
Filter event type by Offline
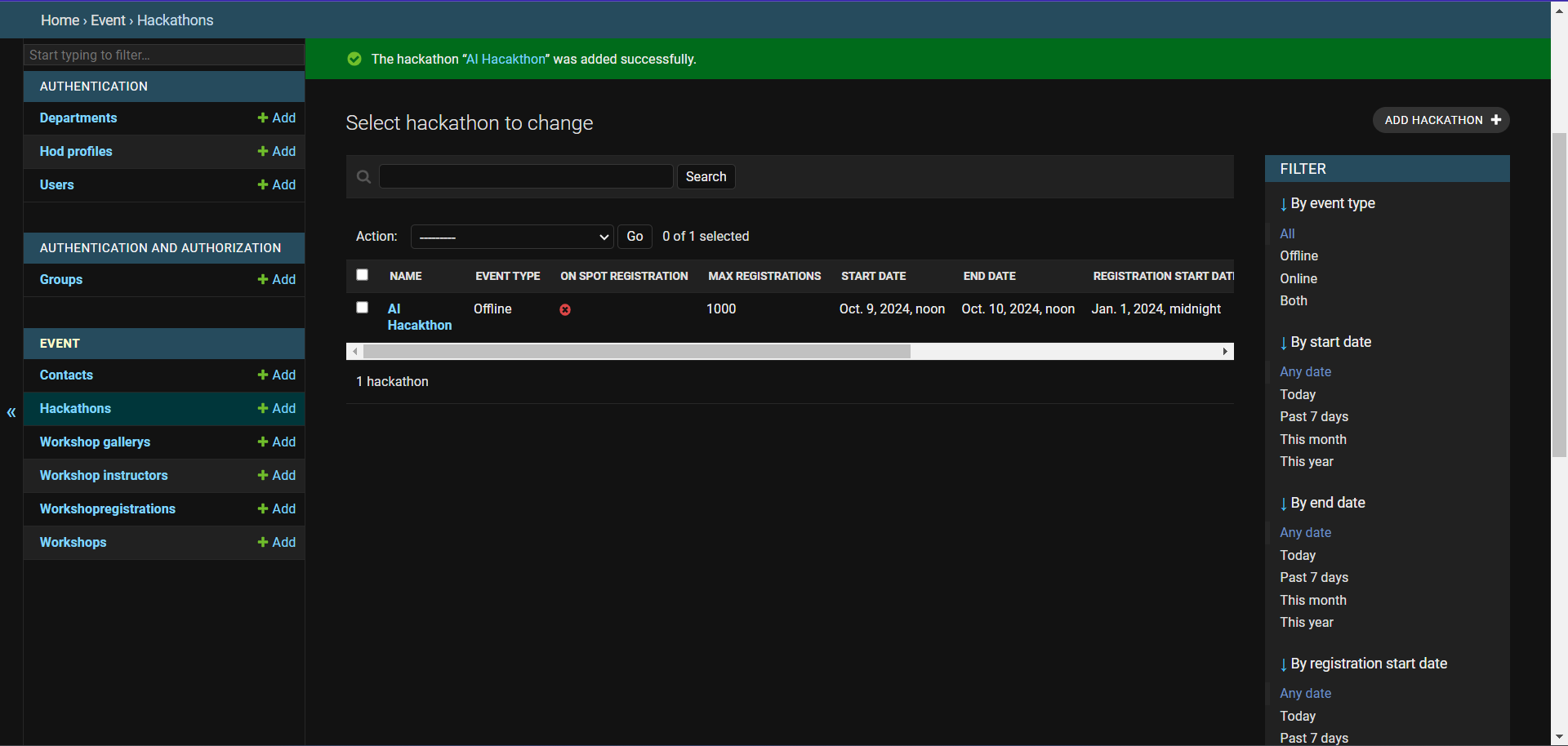point(1299,256)
